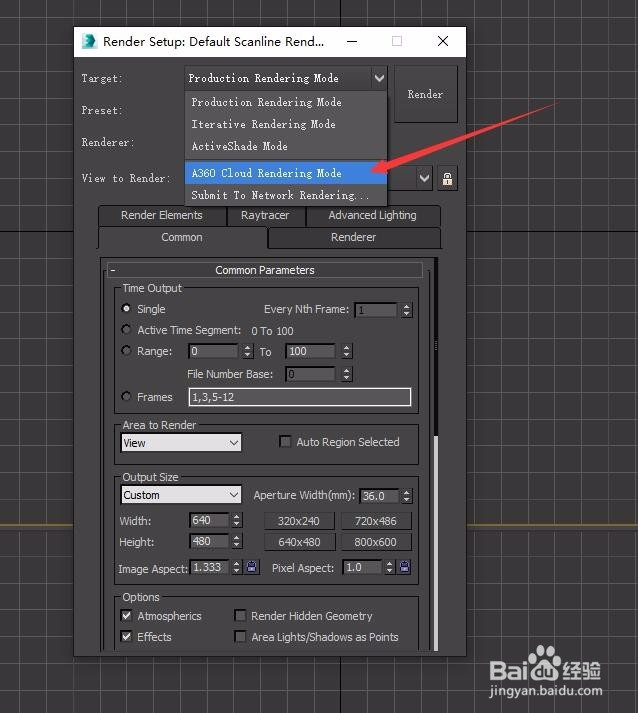
Task: Toggle the Image Aspect lock icon
Action: click(x=251, y=567)
